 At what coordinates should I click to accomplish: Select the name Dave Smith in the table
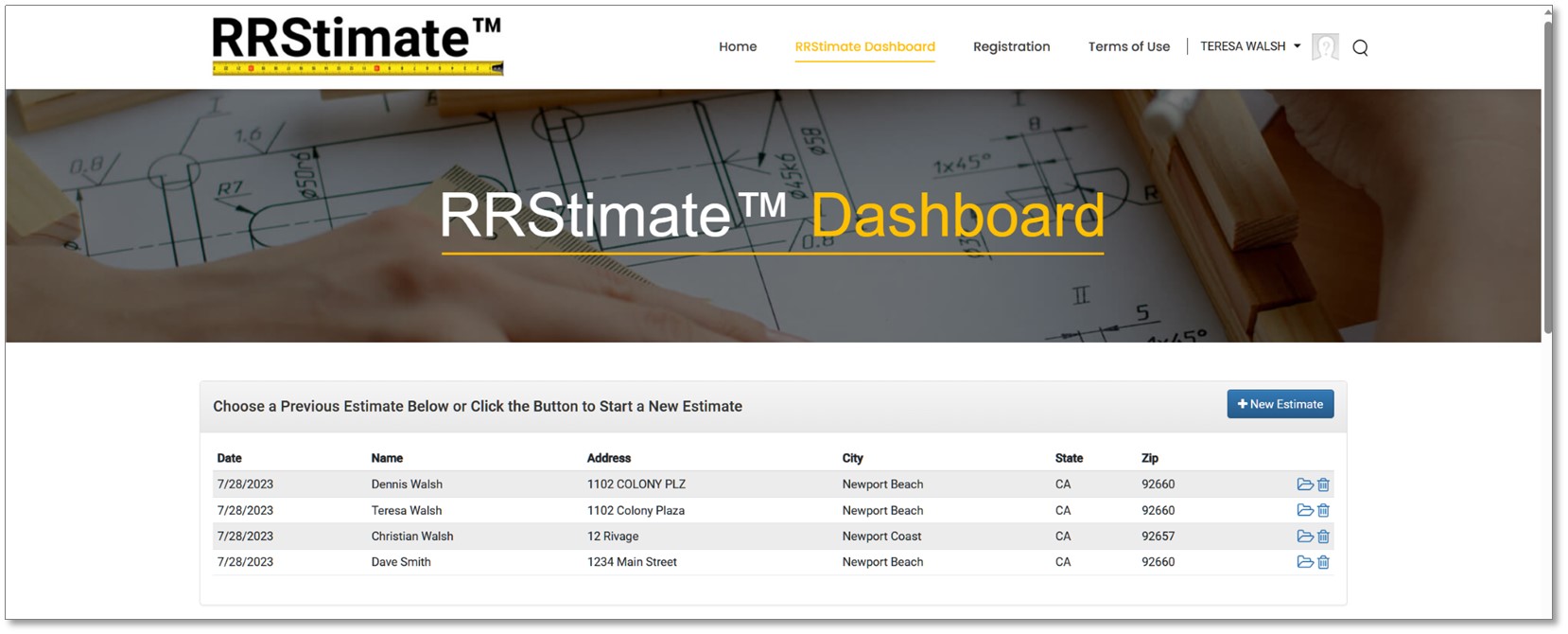click(x=401, y=562)
